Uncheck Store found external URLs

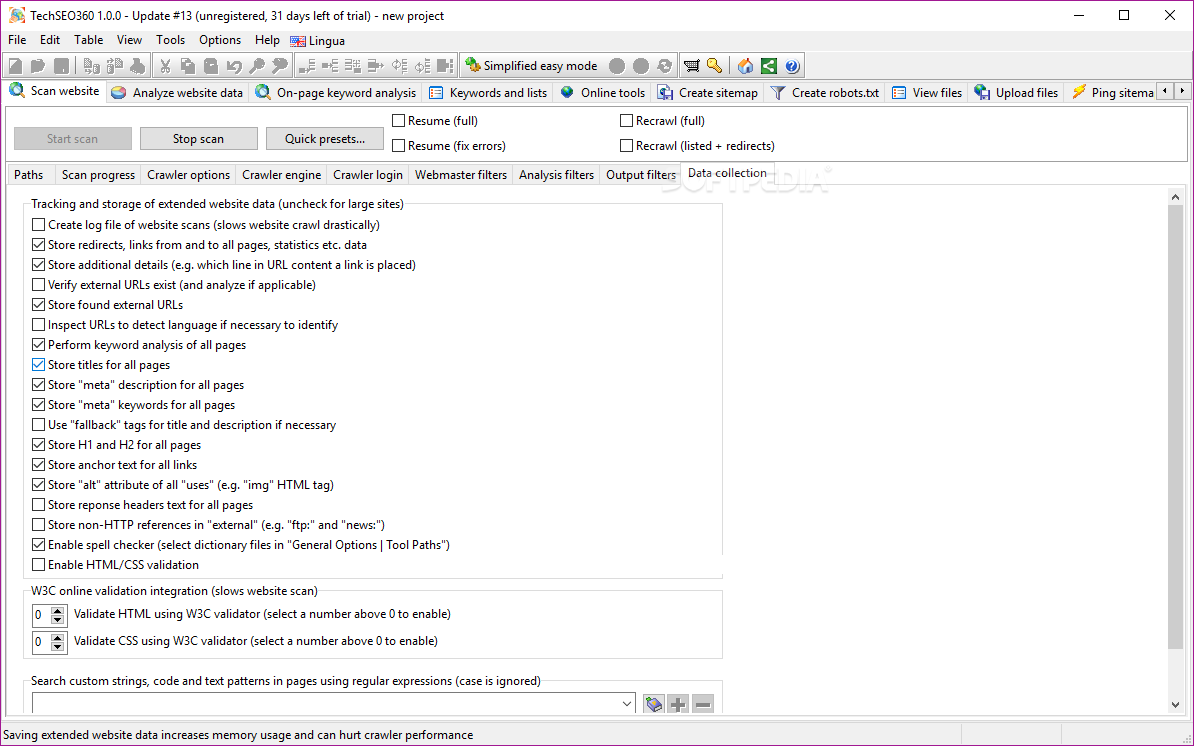39,304
